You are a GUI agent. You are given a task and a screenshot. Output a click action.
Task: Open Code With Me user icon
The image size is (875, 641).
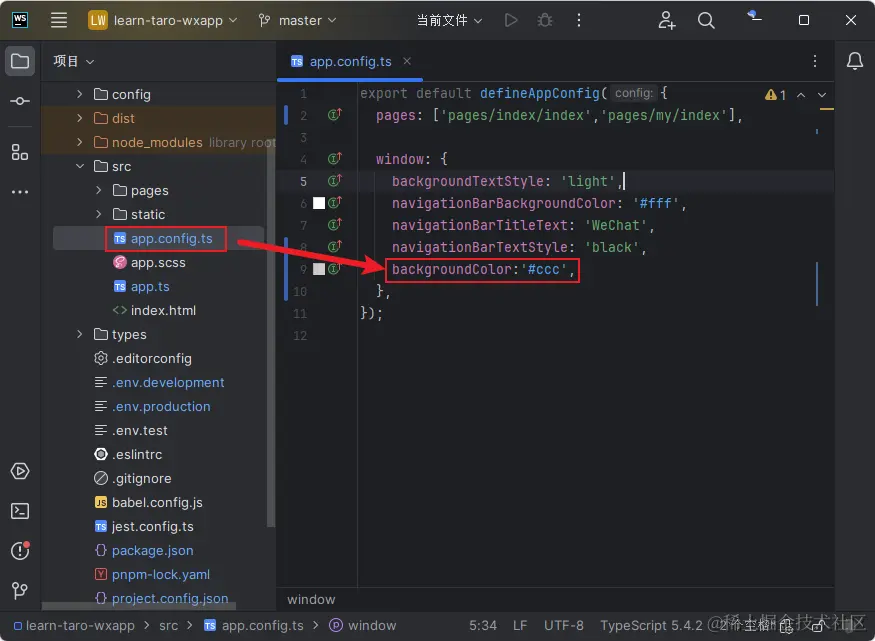click(666, 21)
